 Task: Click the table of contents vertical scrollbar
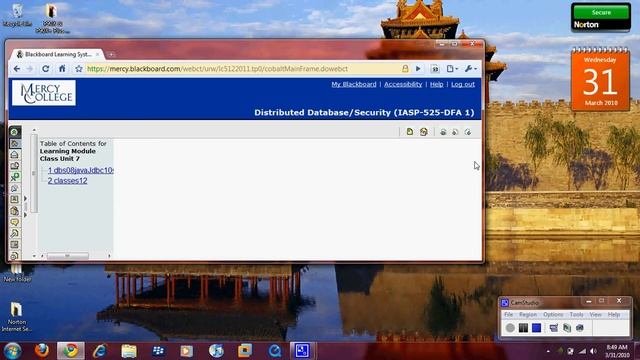point(34,173)
